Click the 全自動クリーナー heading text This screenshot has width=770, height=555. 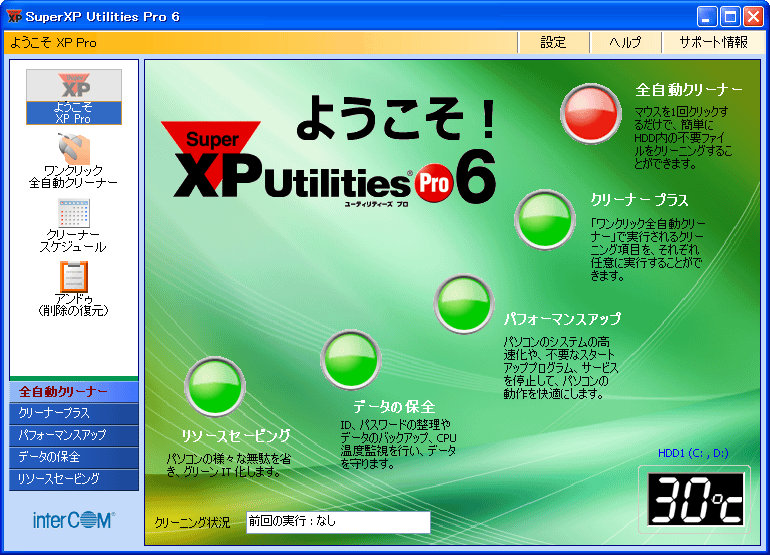coord(689,90)
